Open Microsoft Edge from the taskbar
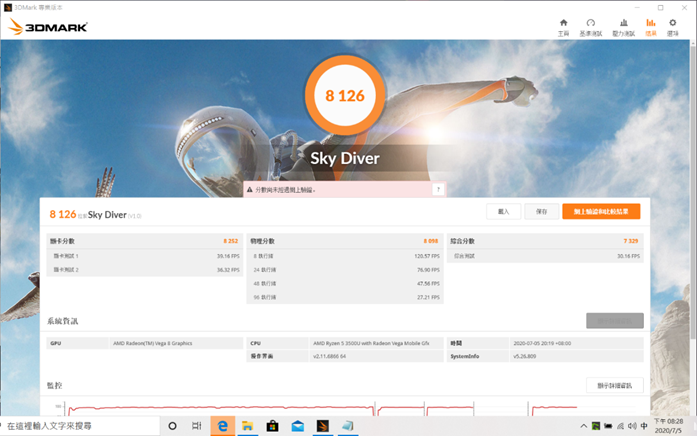 [223, 426]
